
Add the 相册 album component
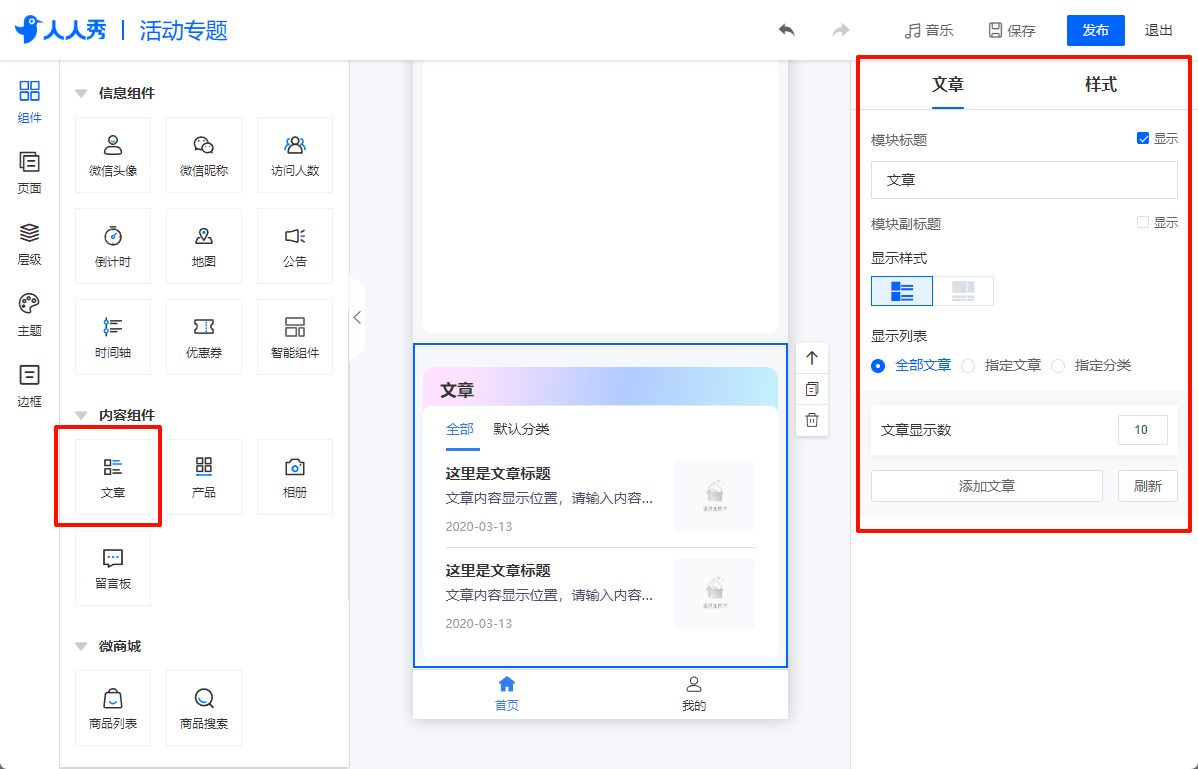click(x=295, y=477)
